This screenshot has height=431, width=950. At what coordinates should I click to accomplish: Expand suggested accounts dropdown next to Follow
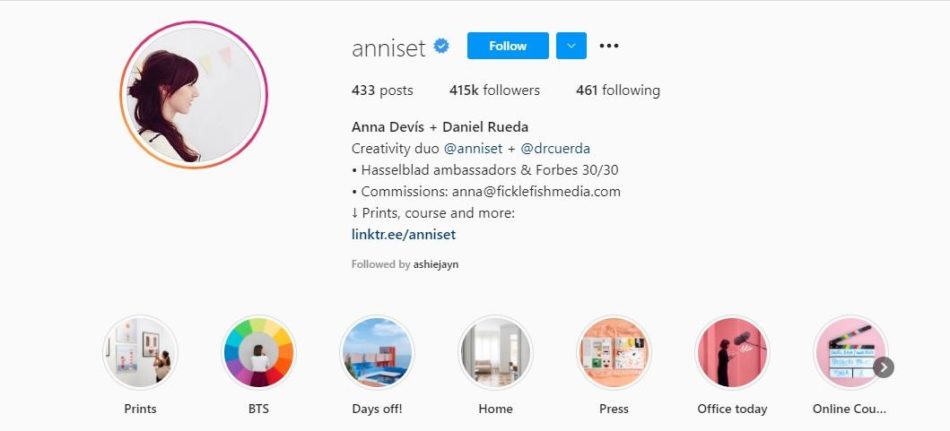pyautogui.click(x=571, y=46)
